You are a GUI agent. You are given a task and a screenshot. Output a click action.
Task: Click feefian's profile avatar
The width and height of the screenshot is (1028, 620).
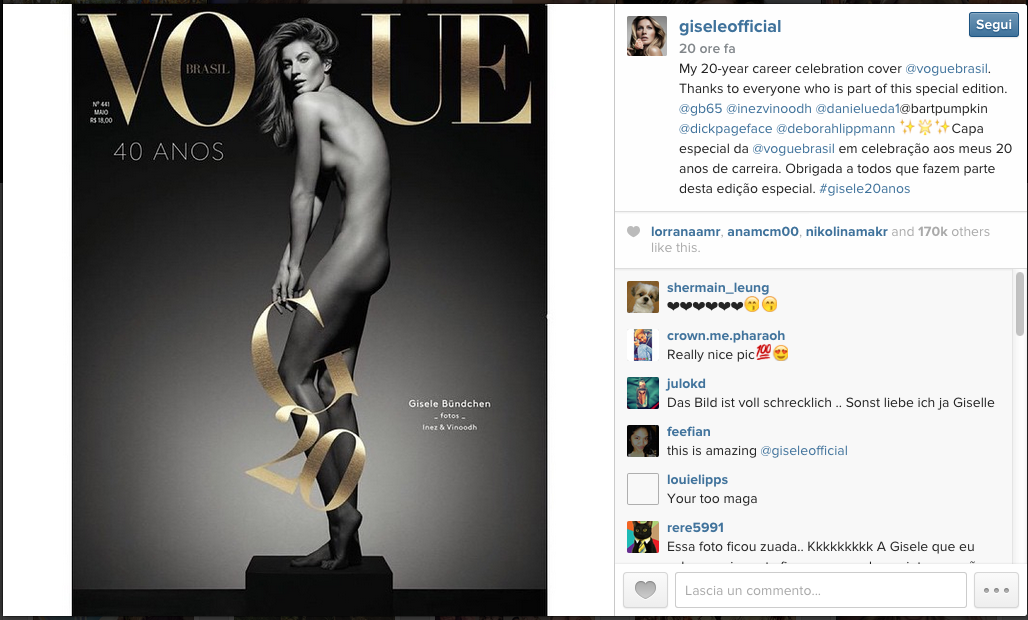(x=642, y=440)
